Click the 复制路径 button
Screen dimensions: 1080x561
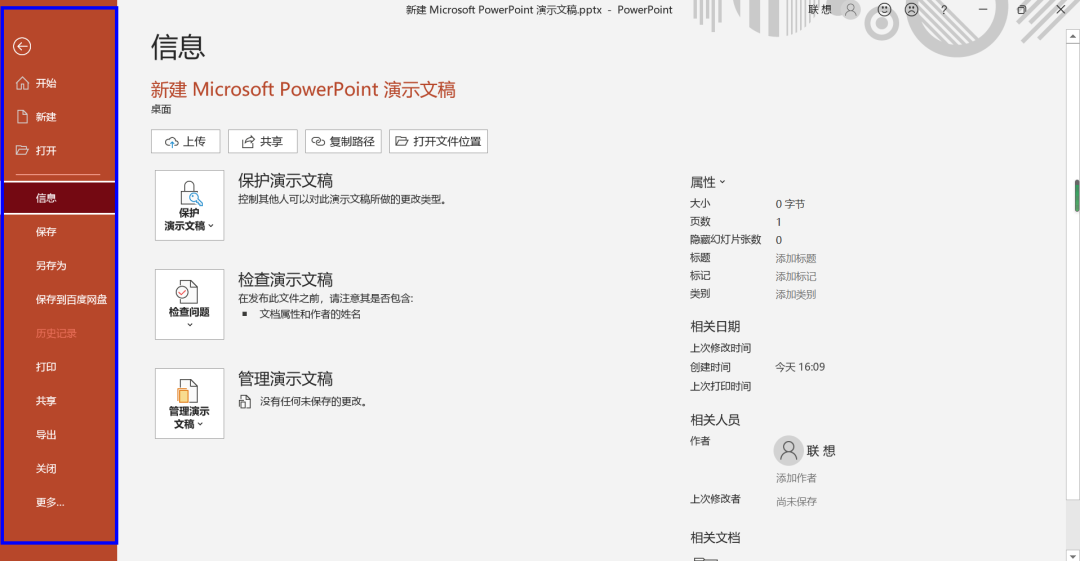pos(343,141)
